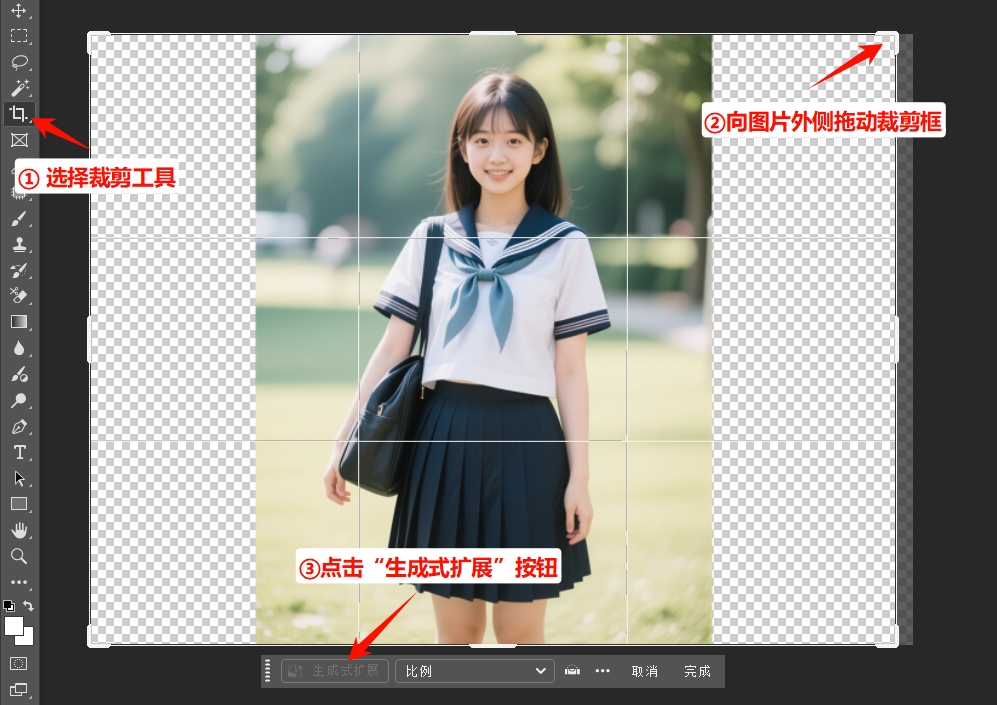
Task: Open the 比例 ratio dropdown
Action: pyautogui.click(x=475, y=671)
